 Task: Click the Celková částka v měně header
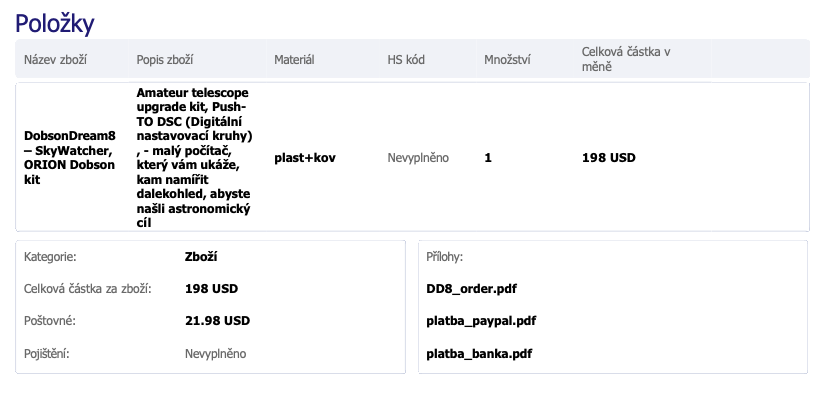click(626, 59)
